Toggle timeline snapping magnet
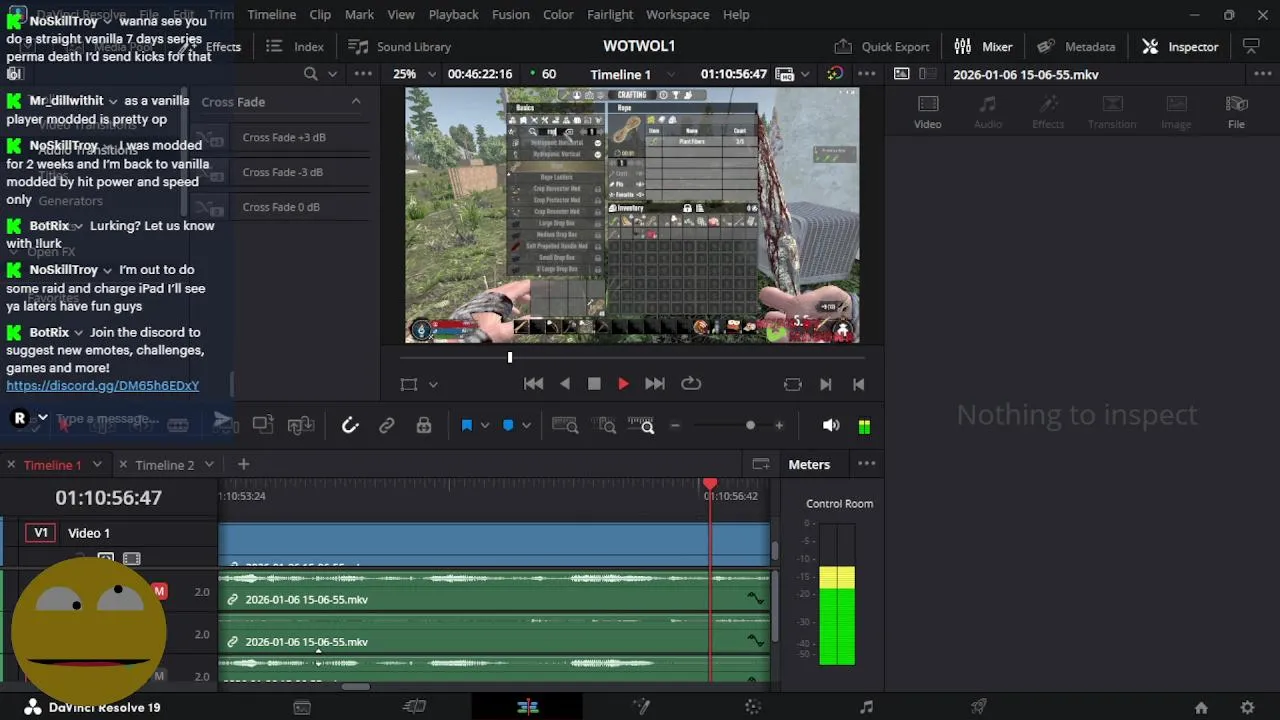This screenshot has height=720, width=1280. pyautogui.click(x=350, y=426)
